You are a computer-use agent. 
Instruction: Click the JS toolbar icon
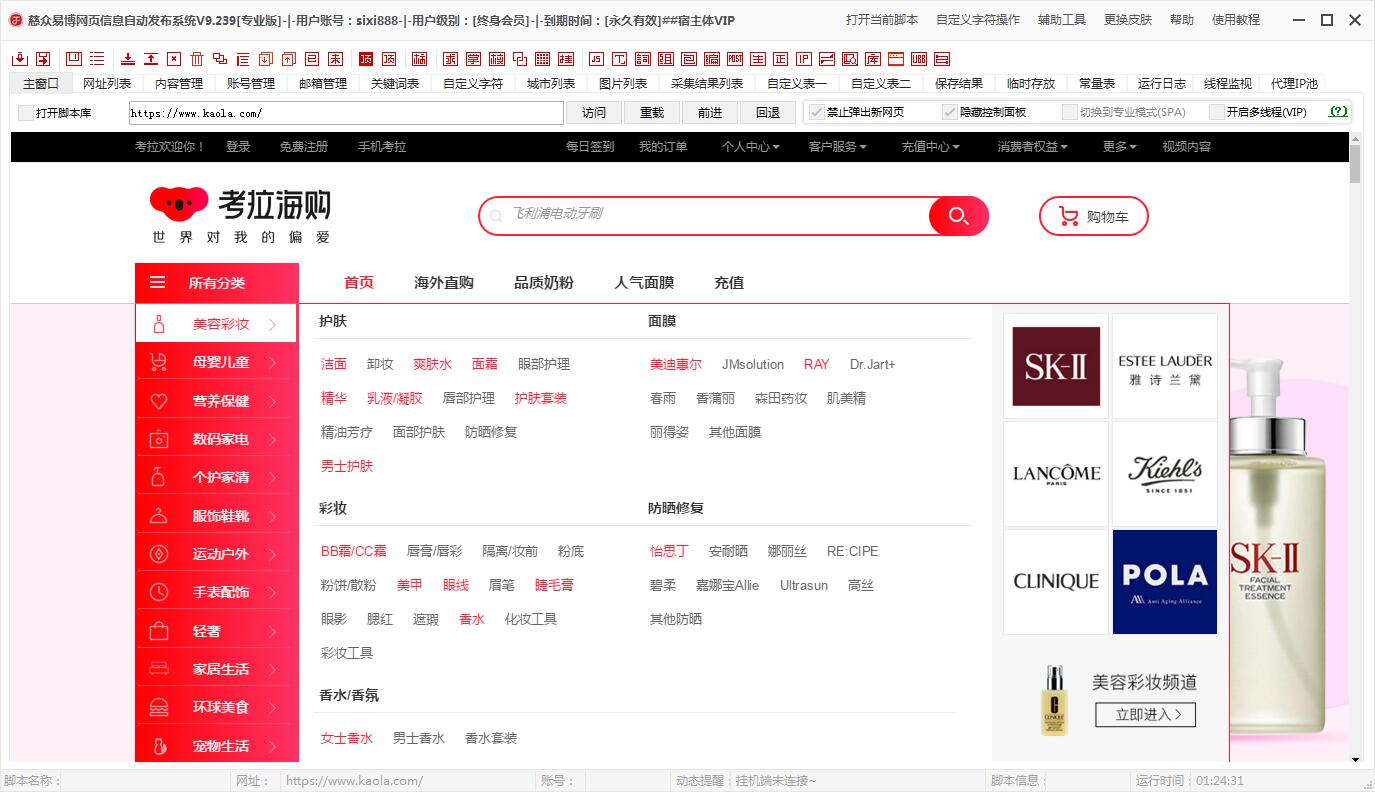(595, 59)
